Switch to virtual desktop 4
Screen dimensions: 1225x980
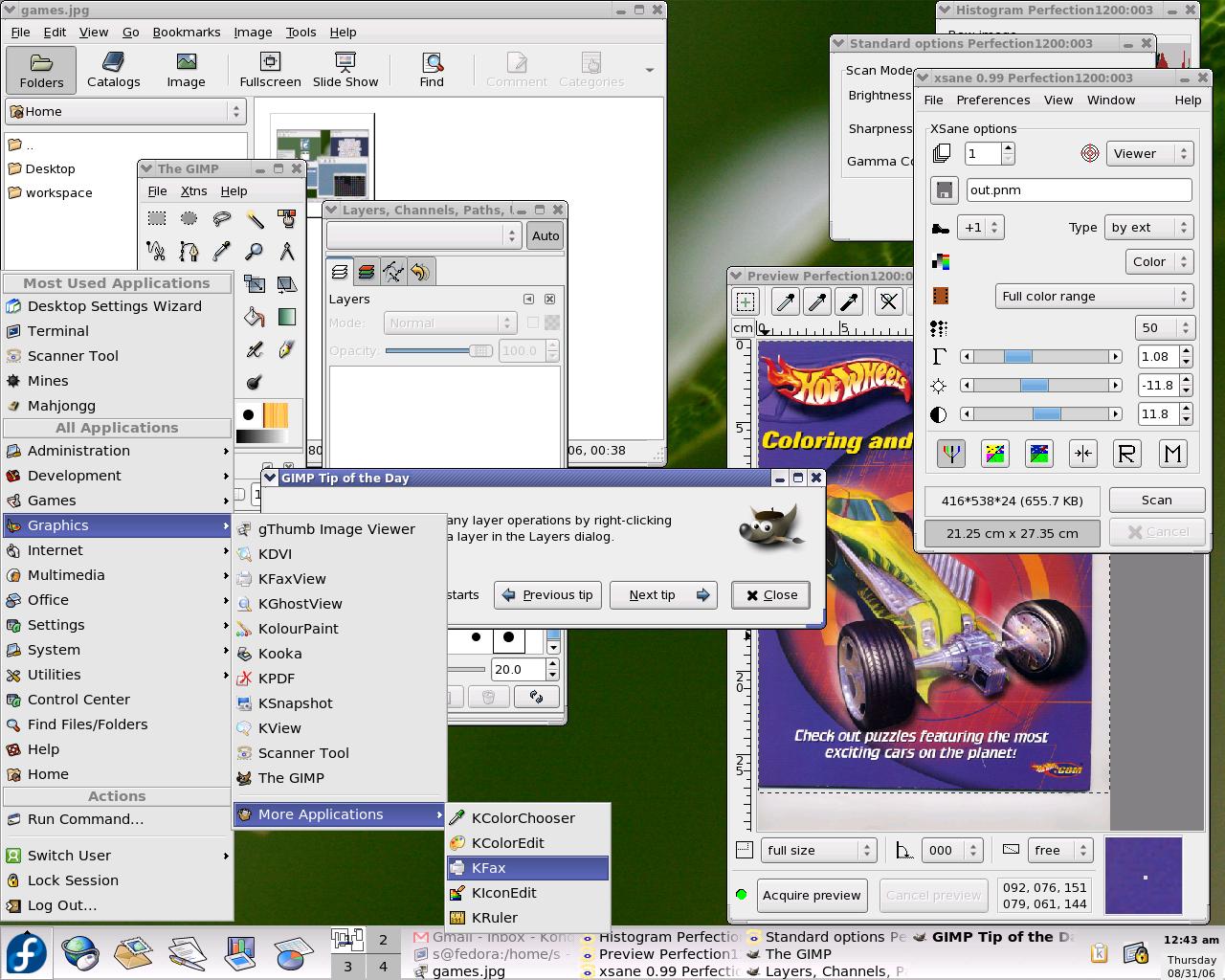[x=383, y=967]
